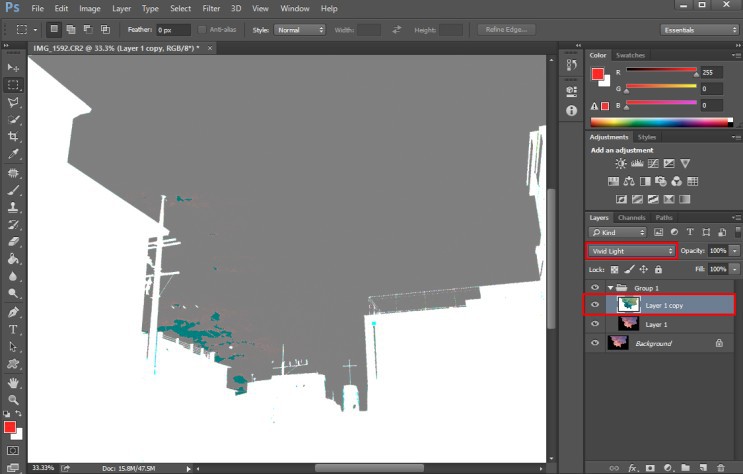
Task: Open the Essentials workspace dropdown
Action: [700, 30]
